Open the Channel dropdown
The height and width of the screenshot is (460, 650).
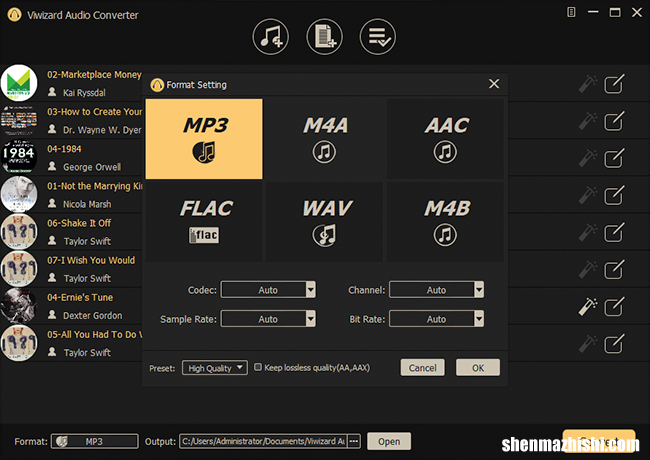coord(437,290)
